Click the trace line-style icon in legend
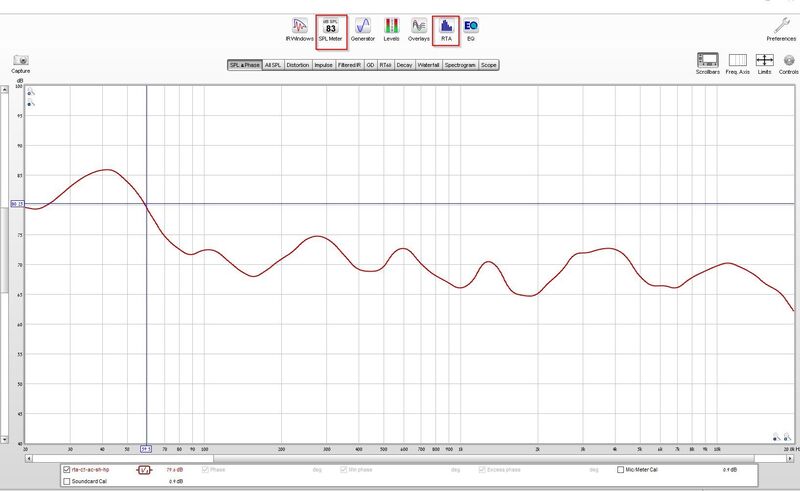Screen dimensions: 800x491 pos(144,470)
